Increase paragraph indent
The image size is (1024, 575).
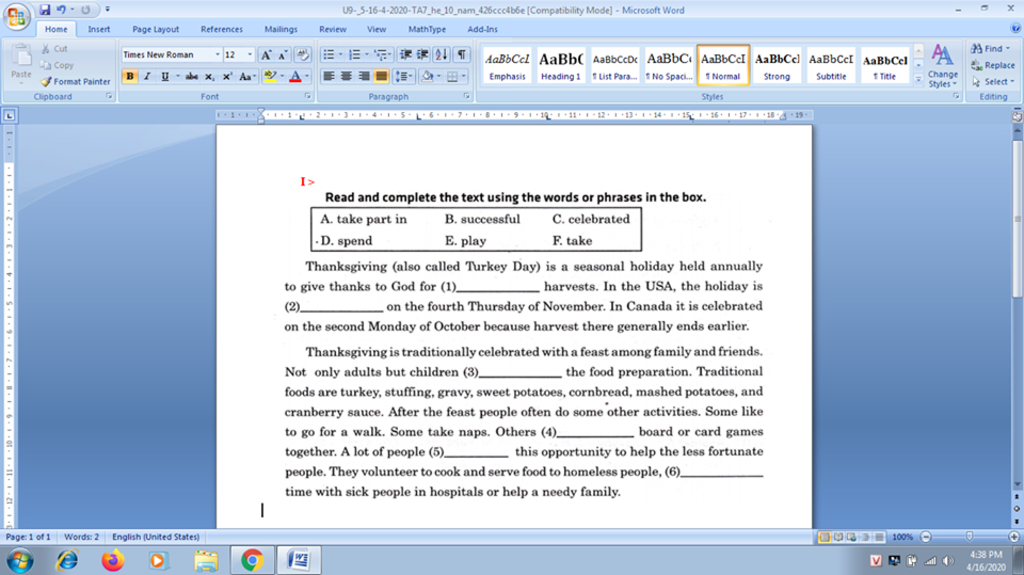(423, 55)
